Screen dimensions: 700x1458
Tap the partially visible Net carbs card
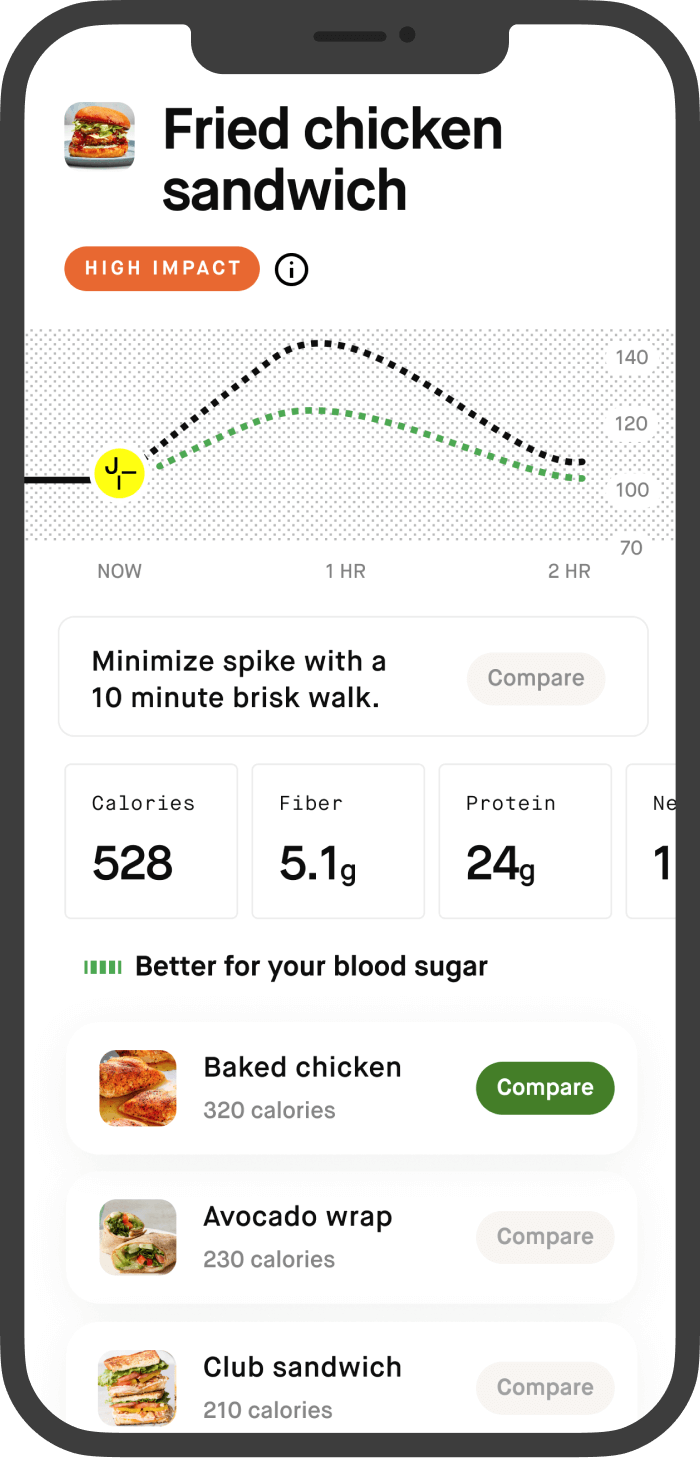[670, 840]
